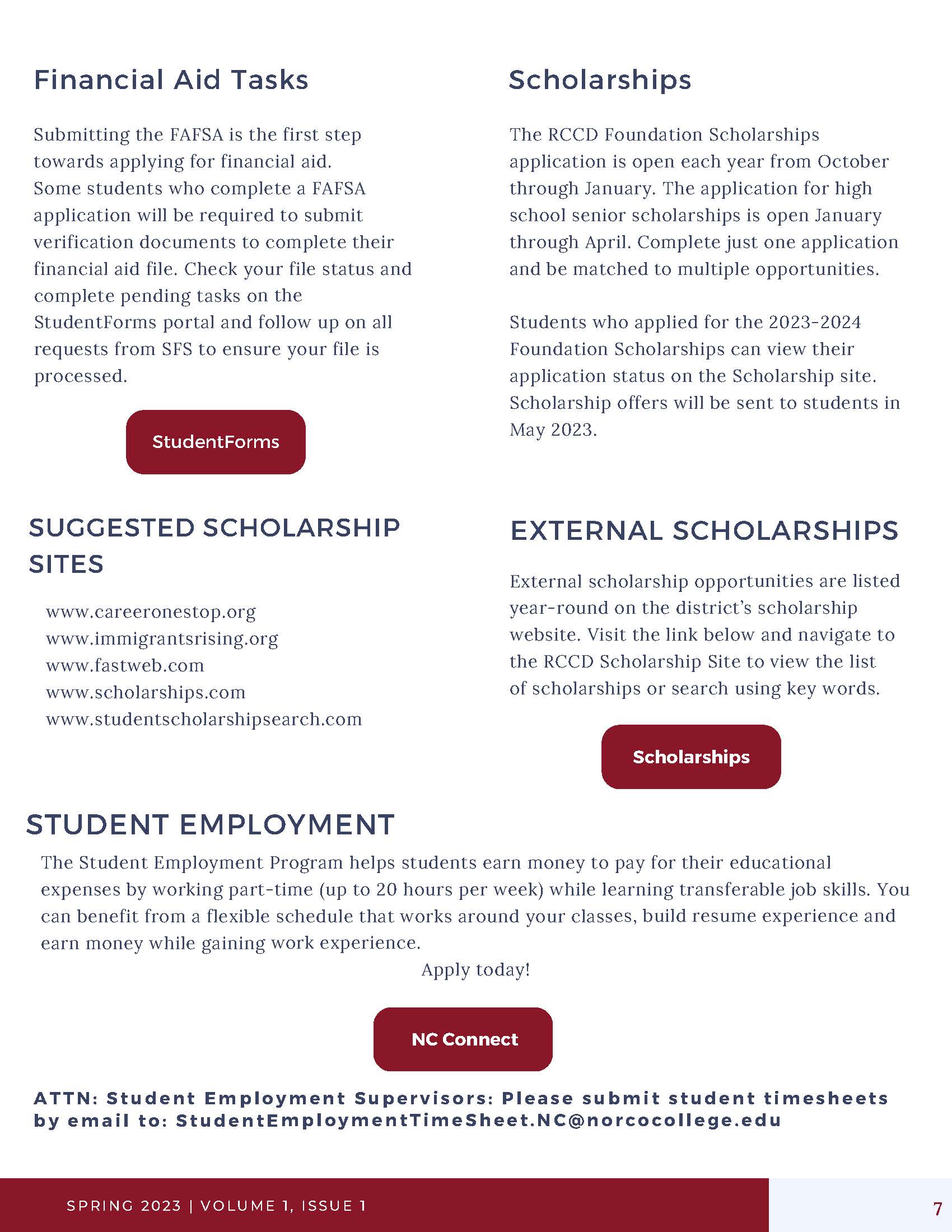Image resolution: width=952 pixels, height=1232 pixels.
Task: Click the StudentEmploymentTimeSheet.NC@norcocollege.edu email address
Action: pyautogui.click(x=478, y=1121)
